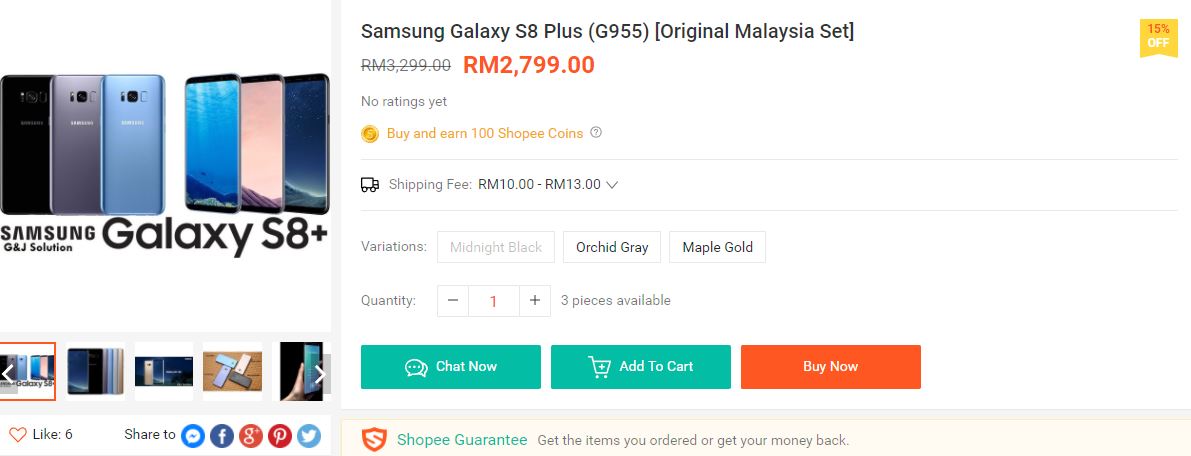This screenshot has width=1191, height=456.
Task: Share listing on Google Plus
Action: [x=251, y=435]
